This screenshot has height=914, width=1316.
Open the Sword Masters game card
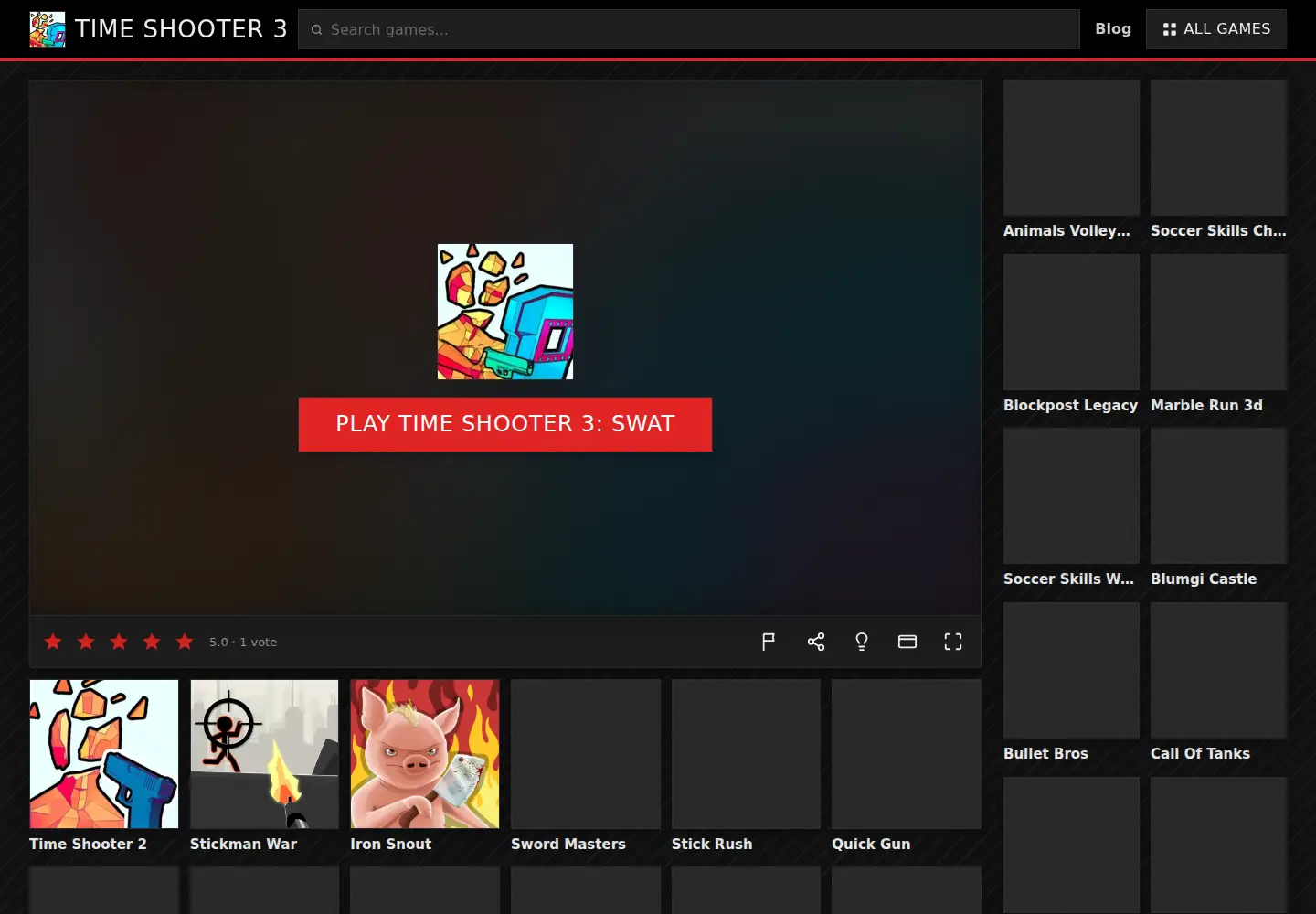pyautogui.click(x=586, y=766)
